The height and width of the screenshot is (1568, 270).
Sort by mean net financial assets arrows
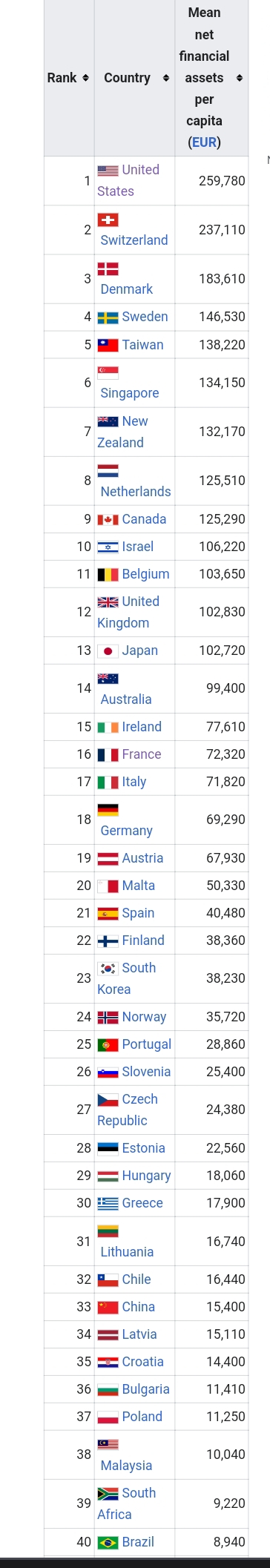tap(239, 78)
